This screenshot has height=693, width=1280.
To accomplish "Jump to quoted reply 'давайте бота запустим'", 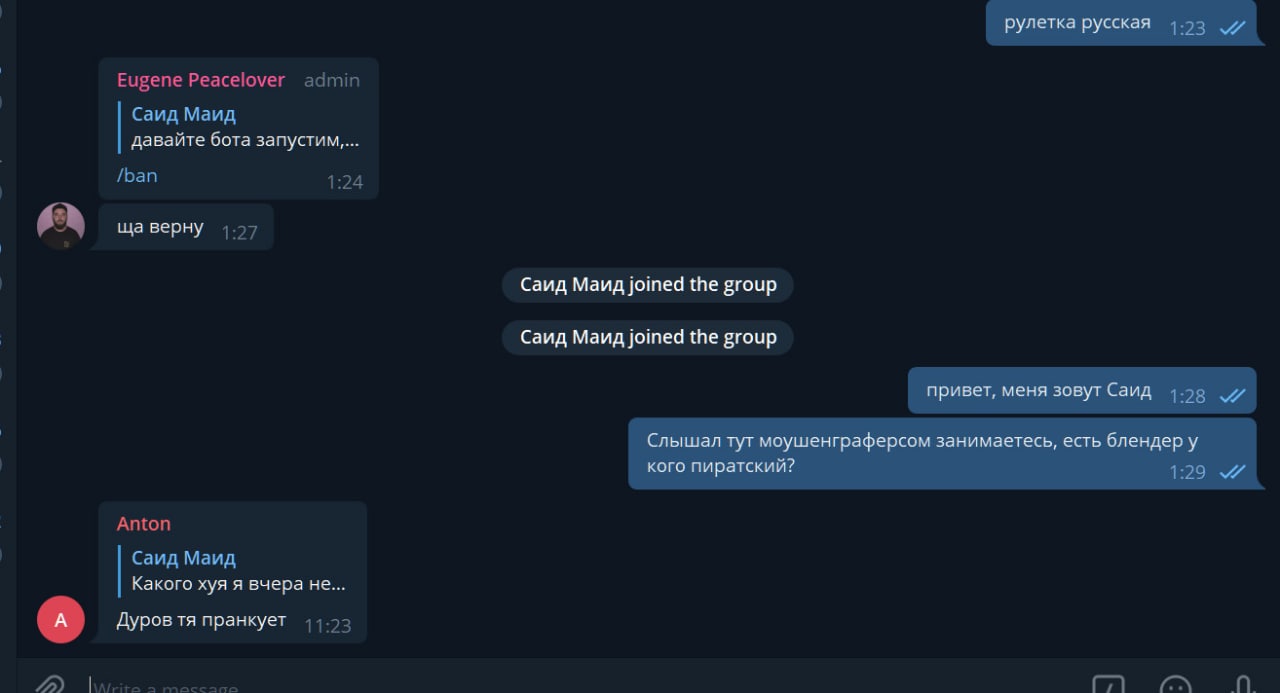I will click(240, 127).
